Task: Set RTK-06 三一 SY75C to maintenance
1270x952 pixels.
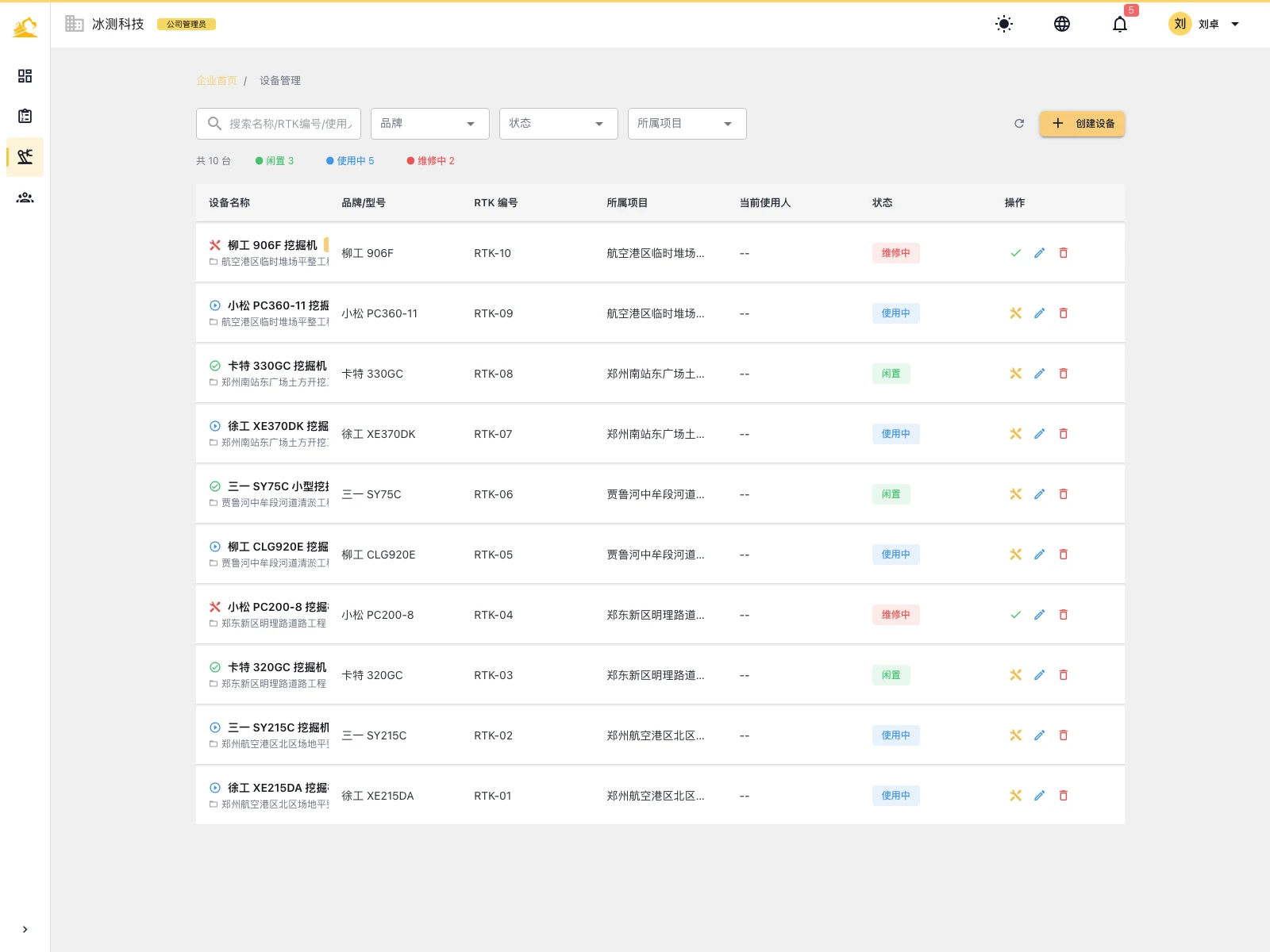Action: tap(1016, 494)
